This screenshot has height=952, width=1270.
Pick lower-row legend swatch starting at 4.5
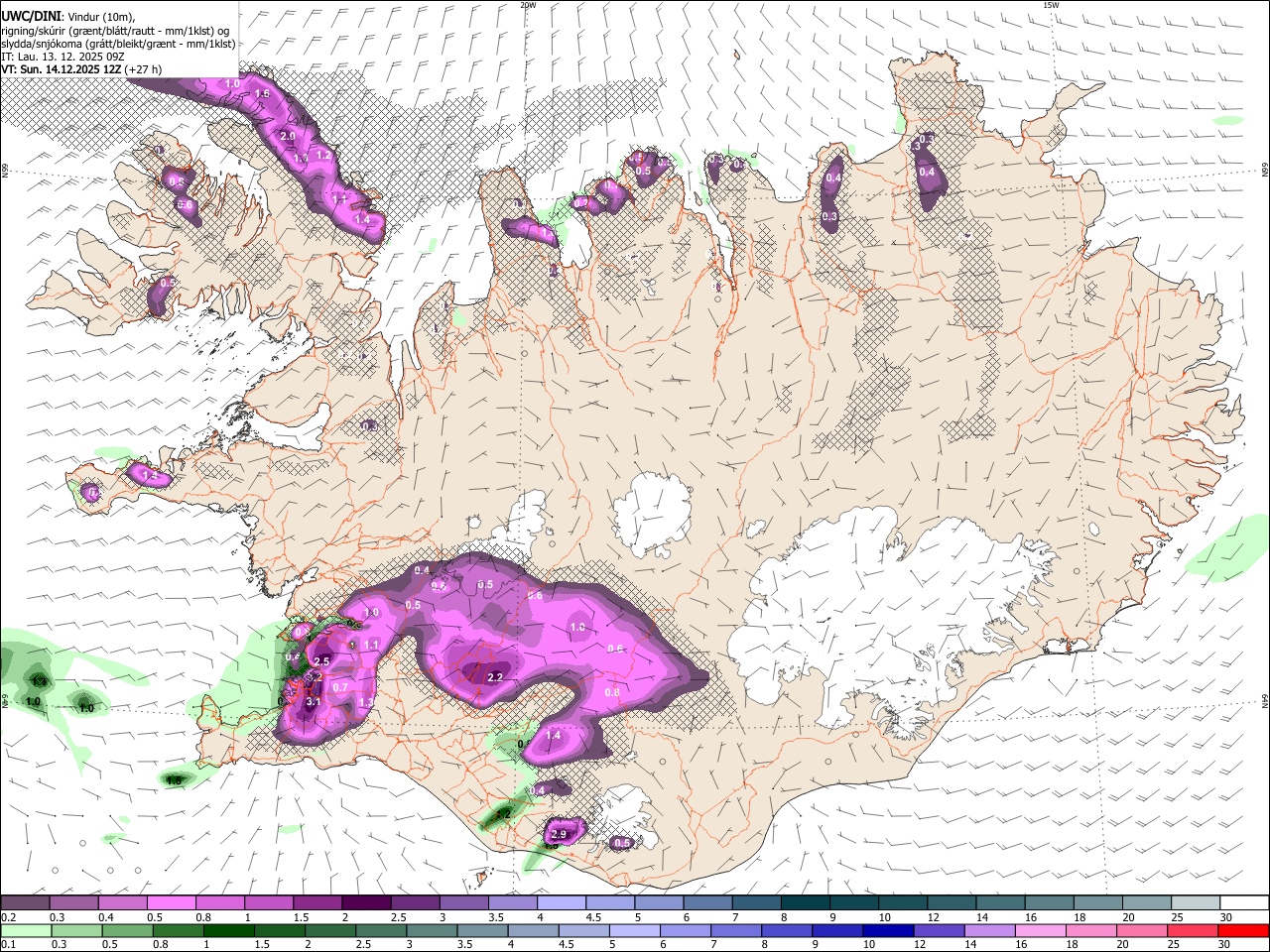(583, 931)
